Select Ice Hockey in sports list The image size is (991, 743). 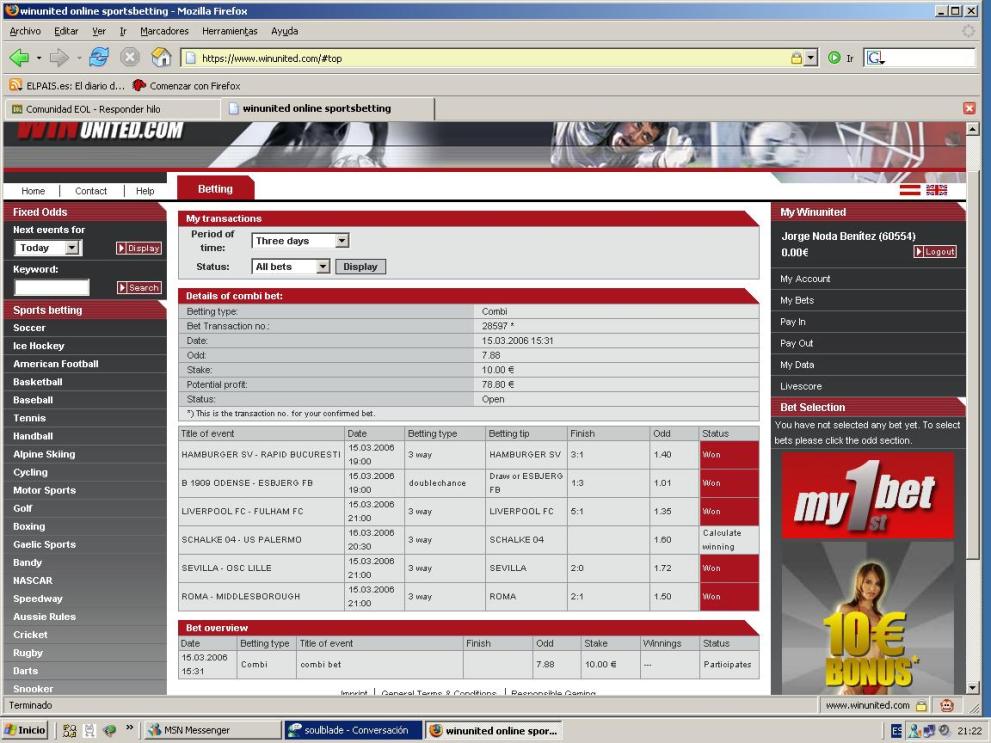[x=39, y=346]
